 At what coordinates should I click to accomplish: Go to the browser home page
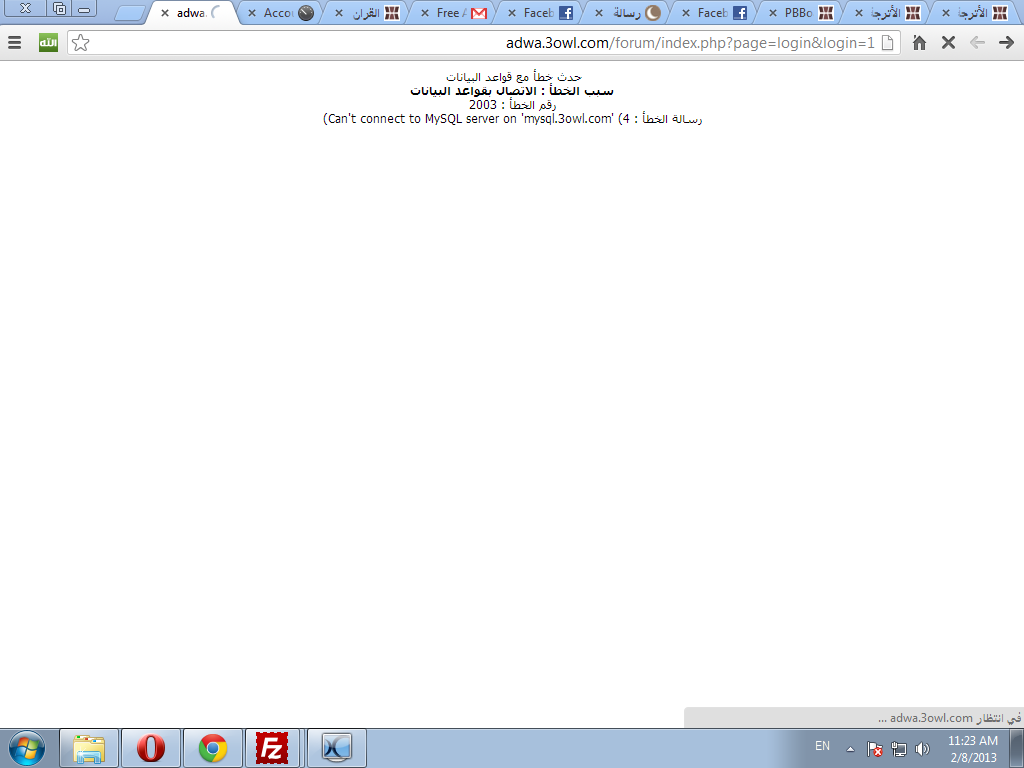(x=920, y=43)
